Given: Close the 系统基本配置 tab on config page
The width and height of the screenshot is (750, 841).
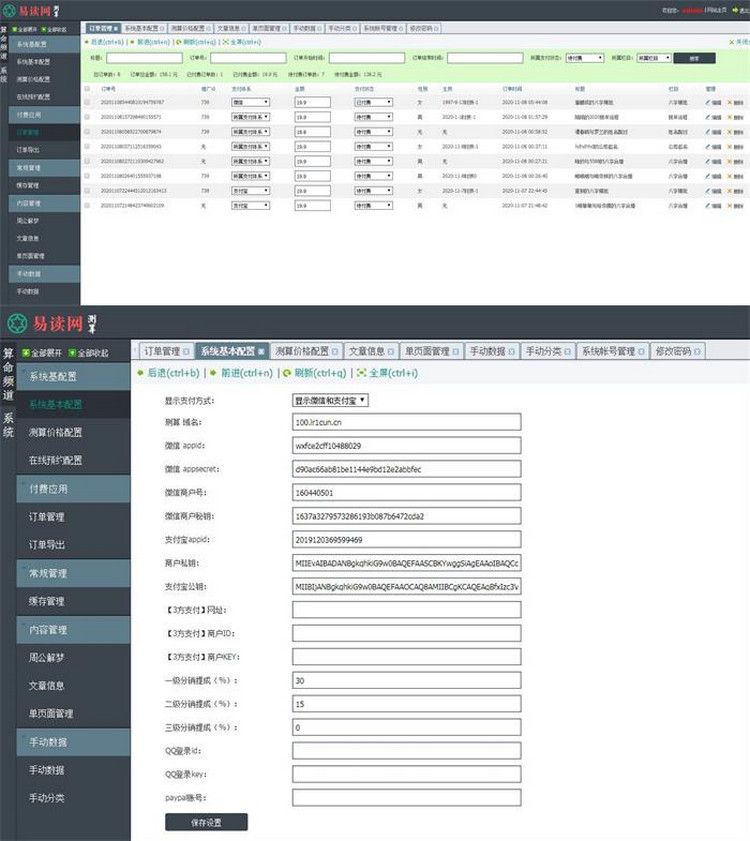Looking at the screenshot, I should 261,351.
